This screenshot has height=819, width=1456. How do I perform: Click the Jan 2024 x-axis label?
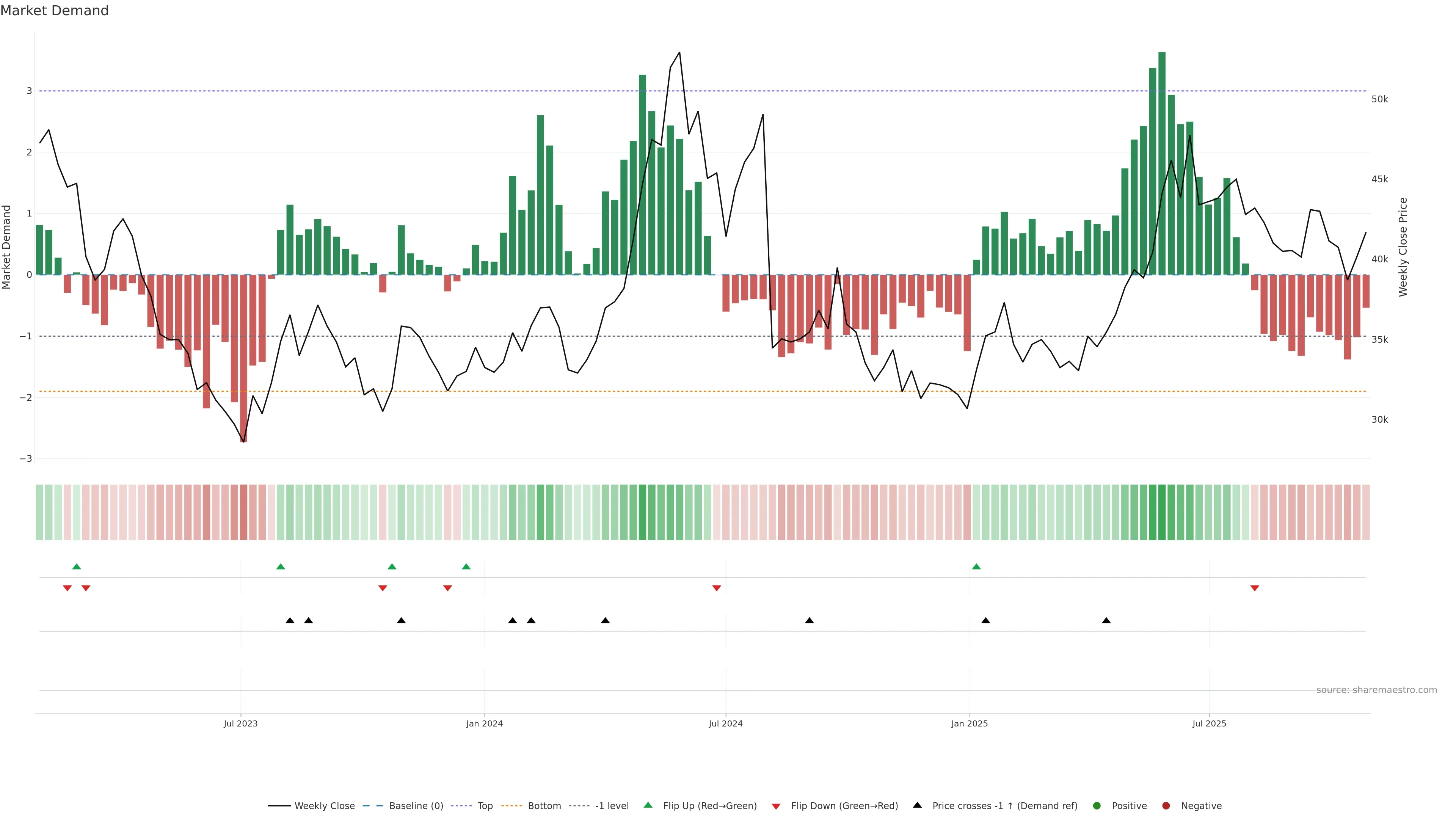[485, 723]
